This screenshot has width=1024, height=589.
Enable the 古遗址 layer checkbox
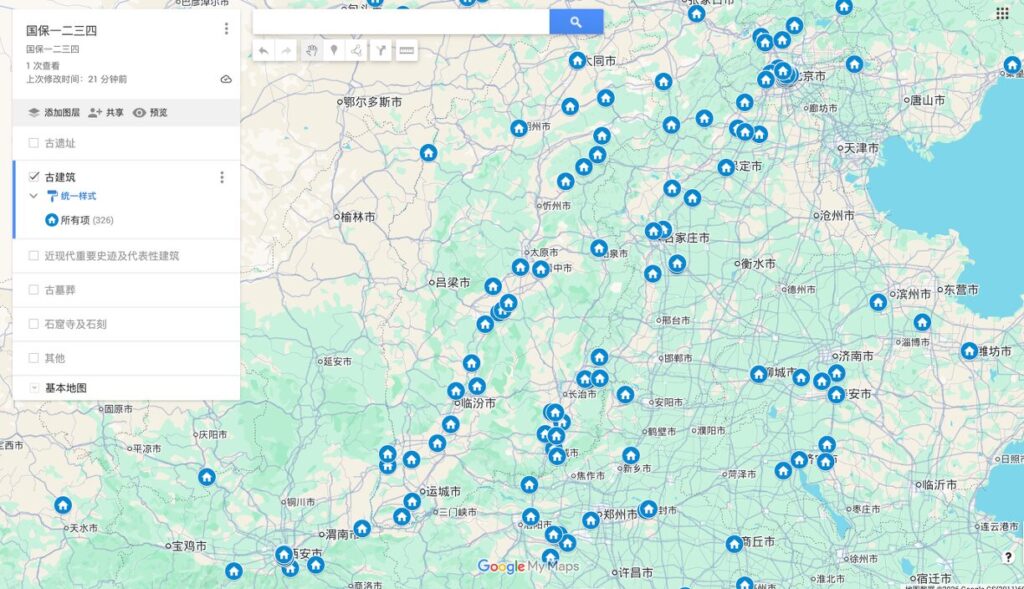coord(34,143)
